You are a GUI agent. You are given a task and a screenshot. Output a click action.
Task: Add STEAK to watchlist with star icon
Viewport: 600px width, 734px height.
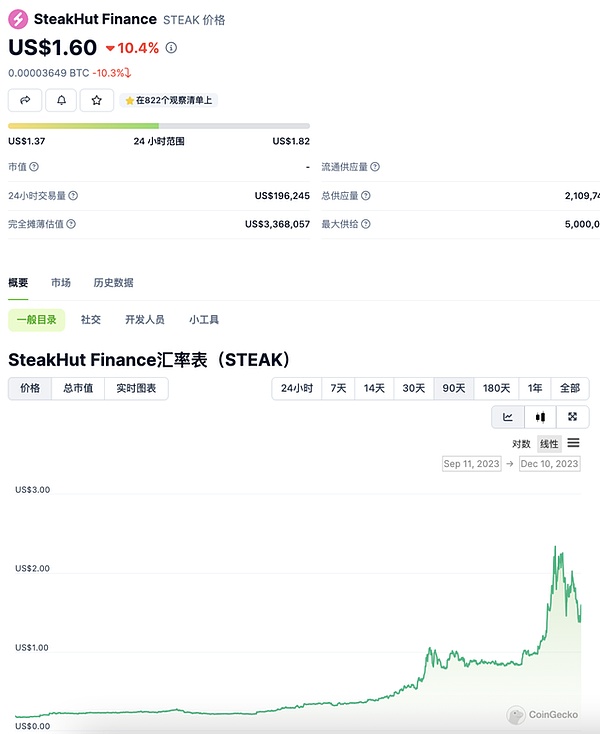[x=96, y=100]
